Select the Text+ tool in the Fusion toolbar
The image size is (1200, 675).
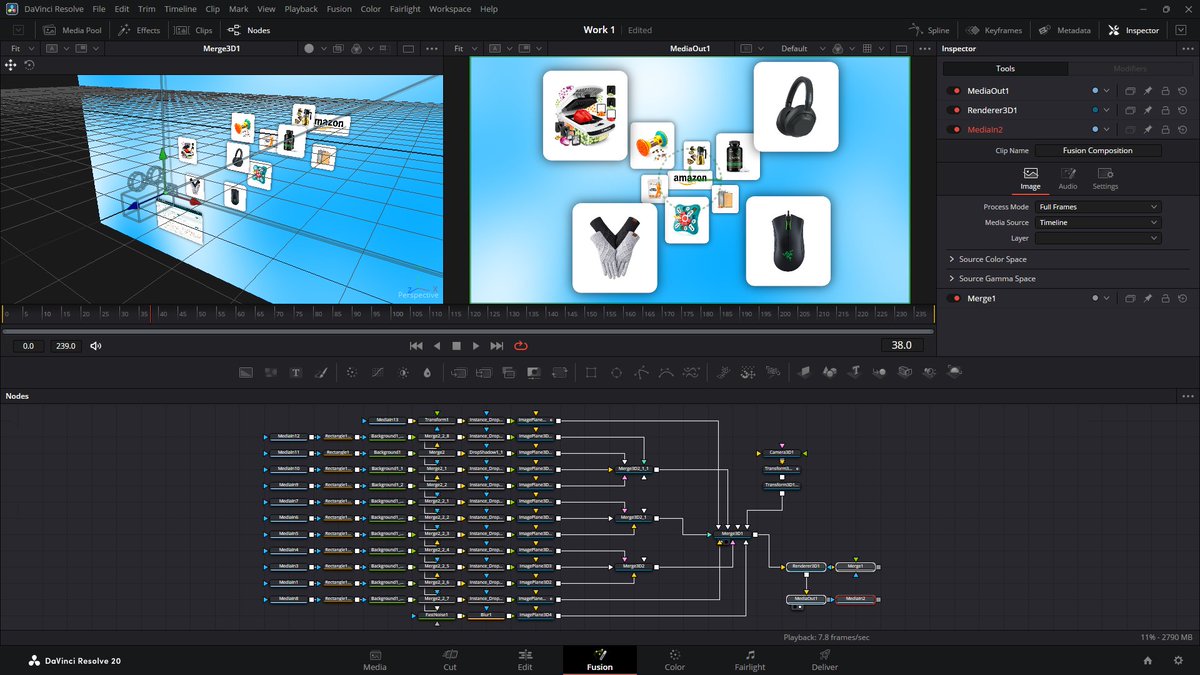pos(296,372)
